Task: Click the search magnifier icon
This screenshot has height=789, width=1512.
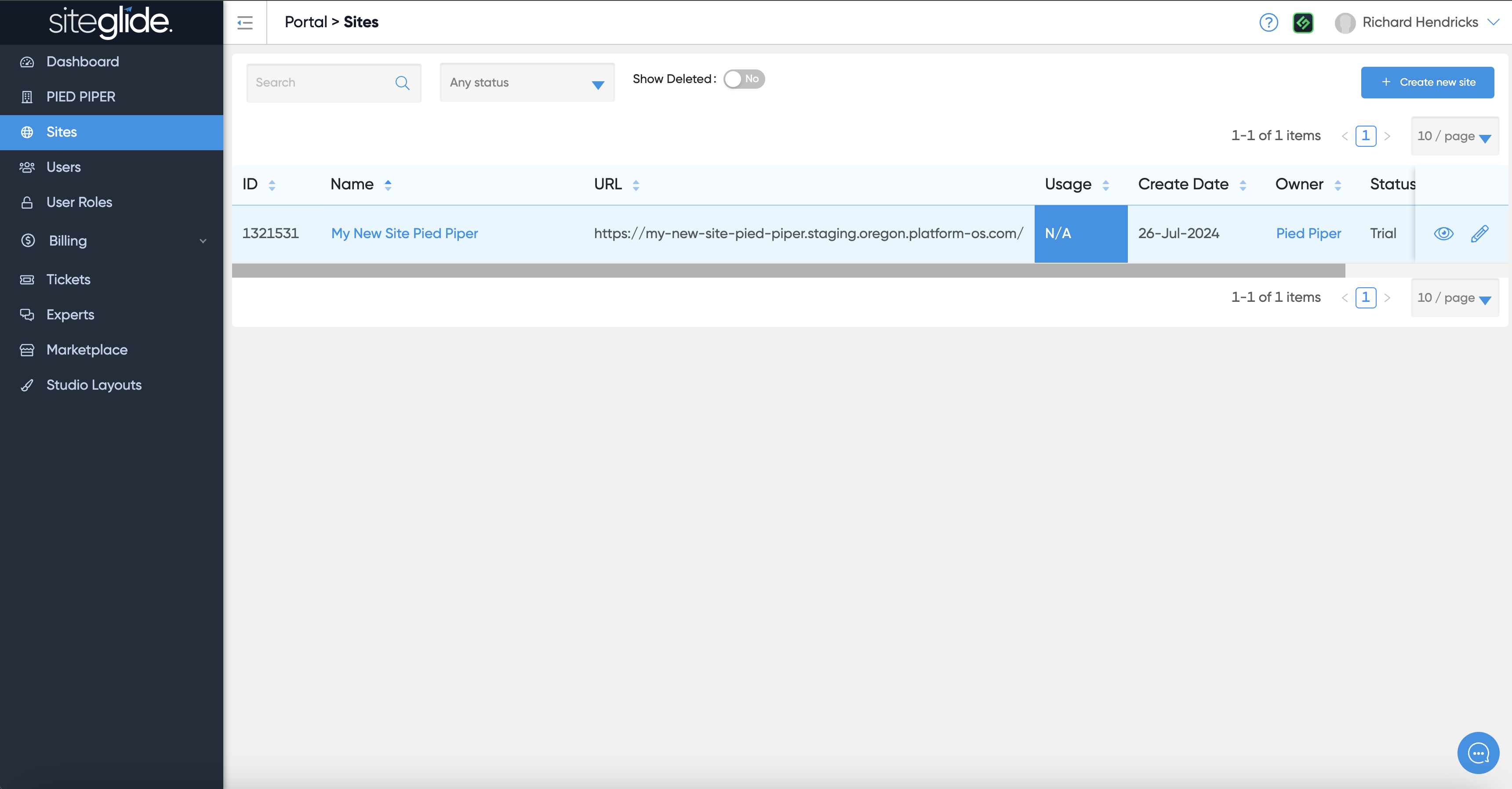Action: coord(402,83)
